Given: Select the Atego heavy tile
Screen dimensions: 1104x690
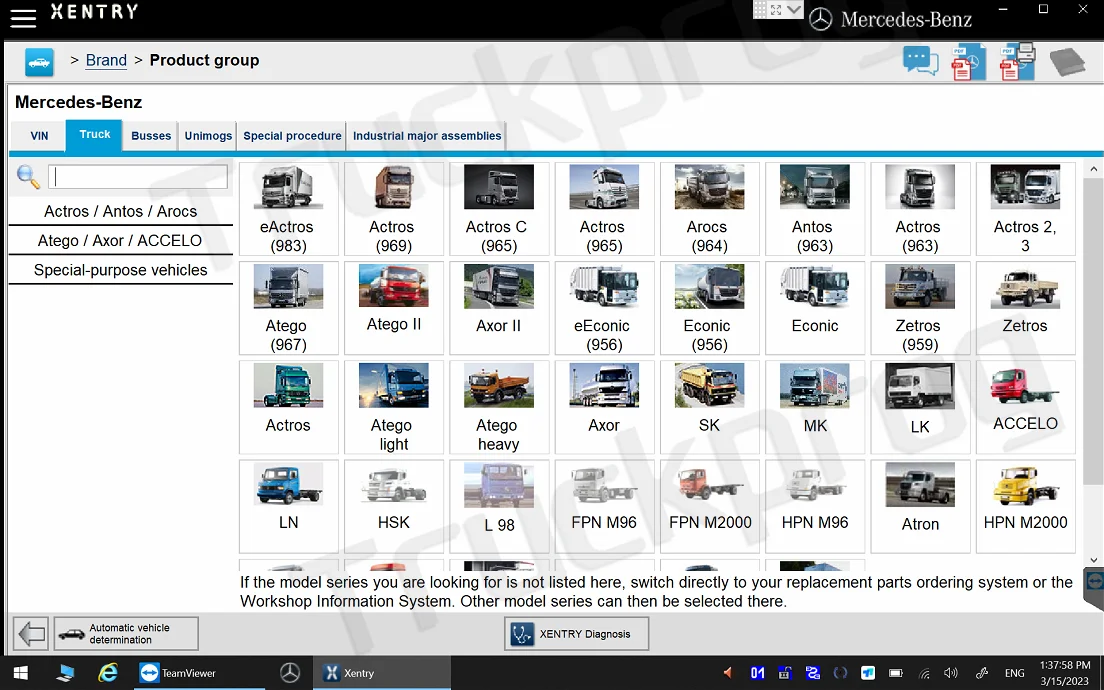Looking at the screenshot, I should pyautogui.click(x=499, y=407).
